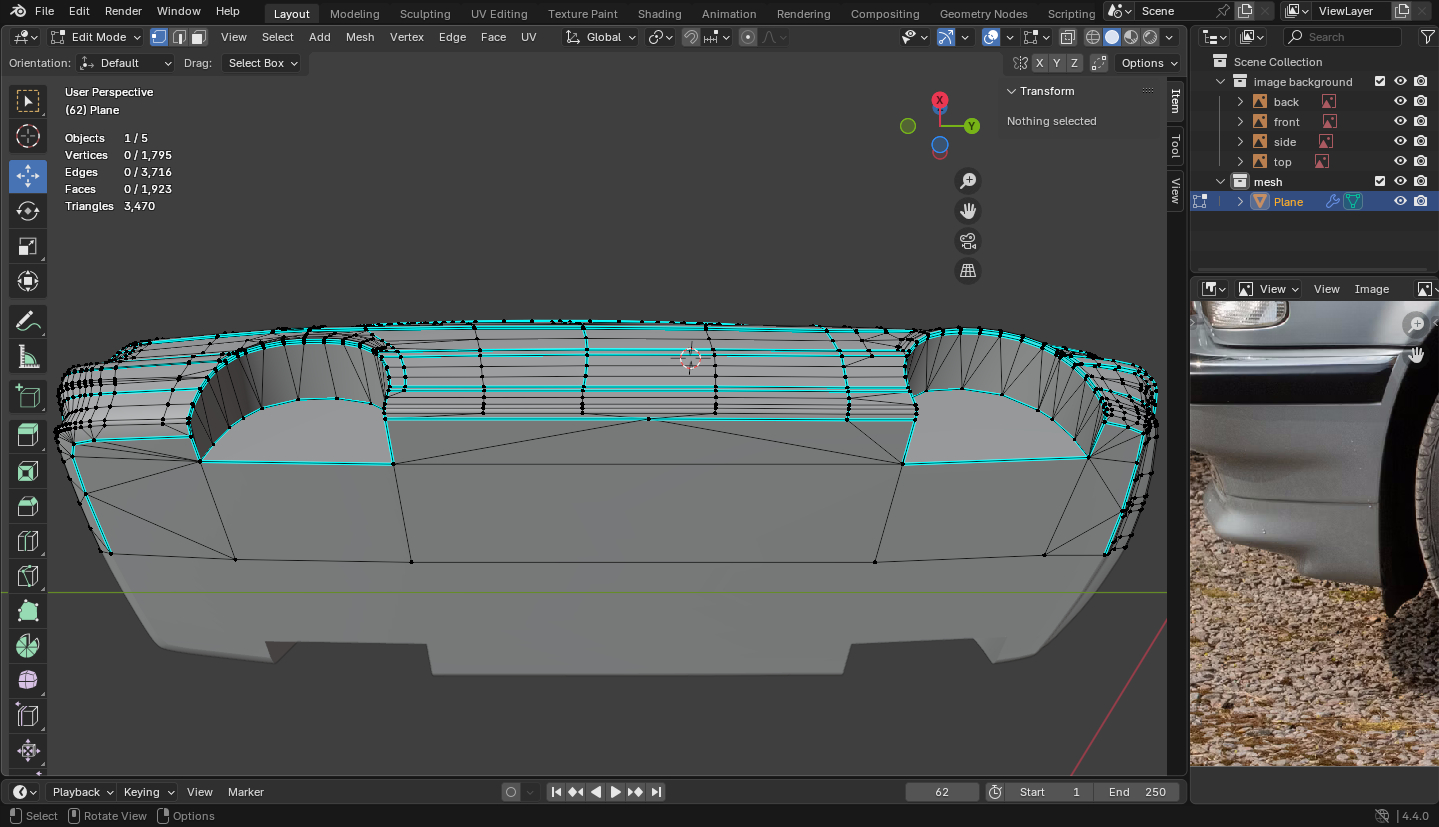Screen dimensions: 1439x827
Task: Toggle snapping magnet in viewport header
Action: click(x=691, y=37)
